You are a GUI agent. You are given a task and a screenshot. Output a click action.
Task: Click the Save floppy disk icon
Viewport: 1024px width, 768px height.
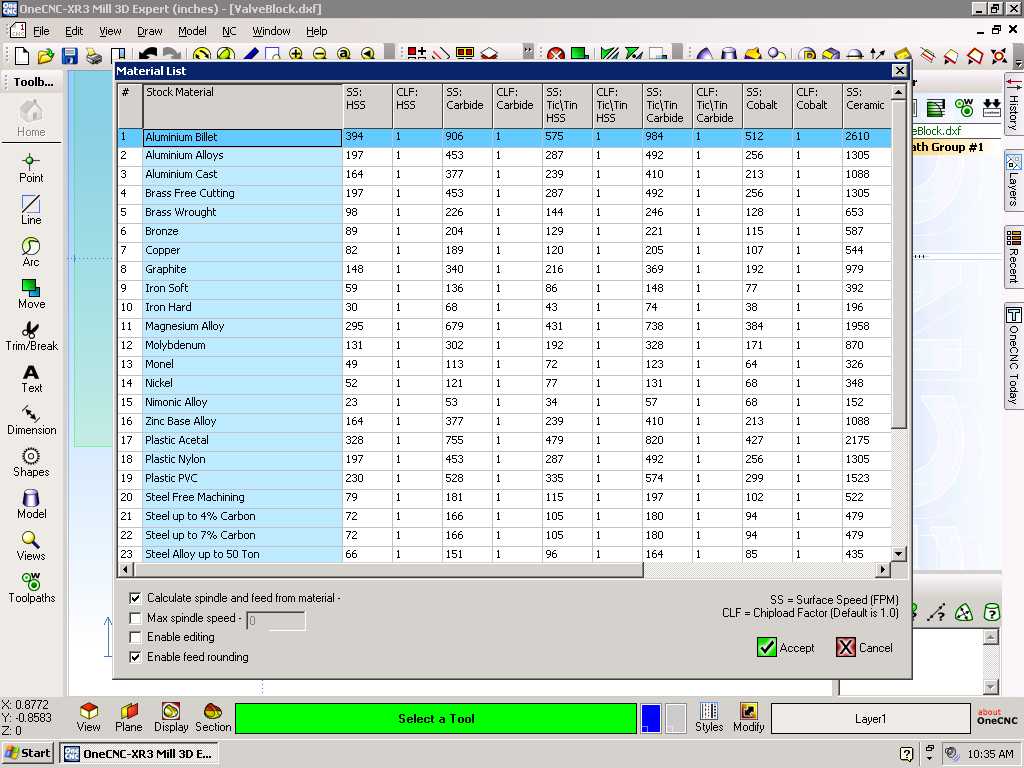pyautogui.click(x=69, y=56)
